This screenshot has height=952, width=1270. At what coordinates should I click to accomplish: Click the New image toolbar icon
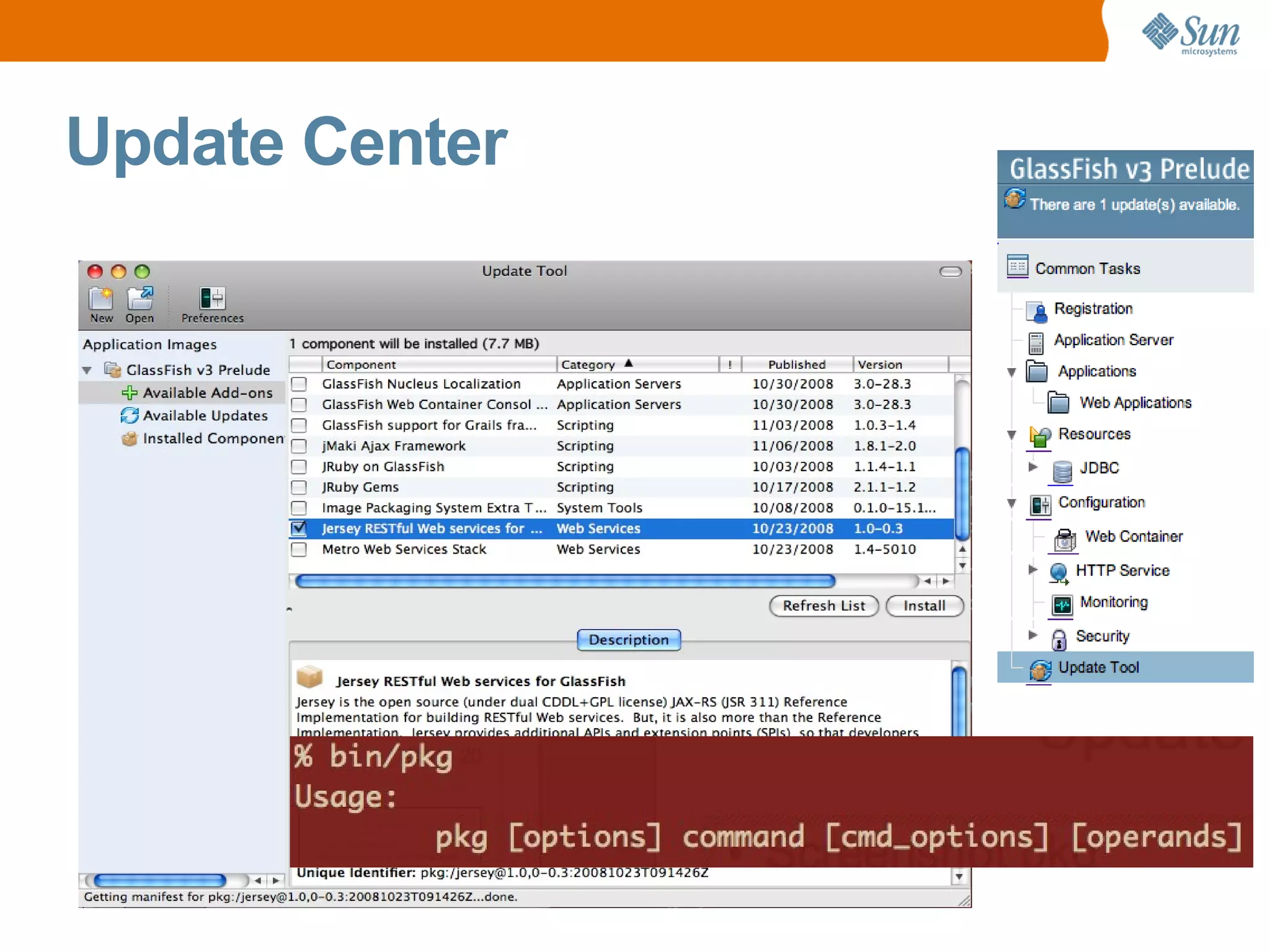pyautogui.click(x=100, y=299)
